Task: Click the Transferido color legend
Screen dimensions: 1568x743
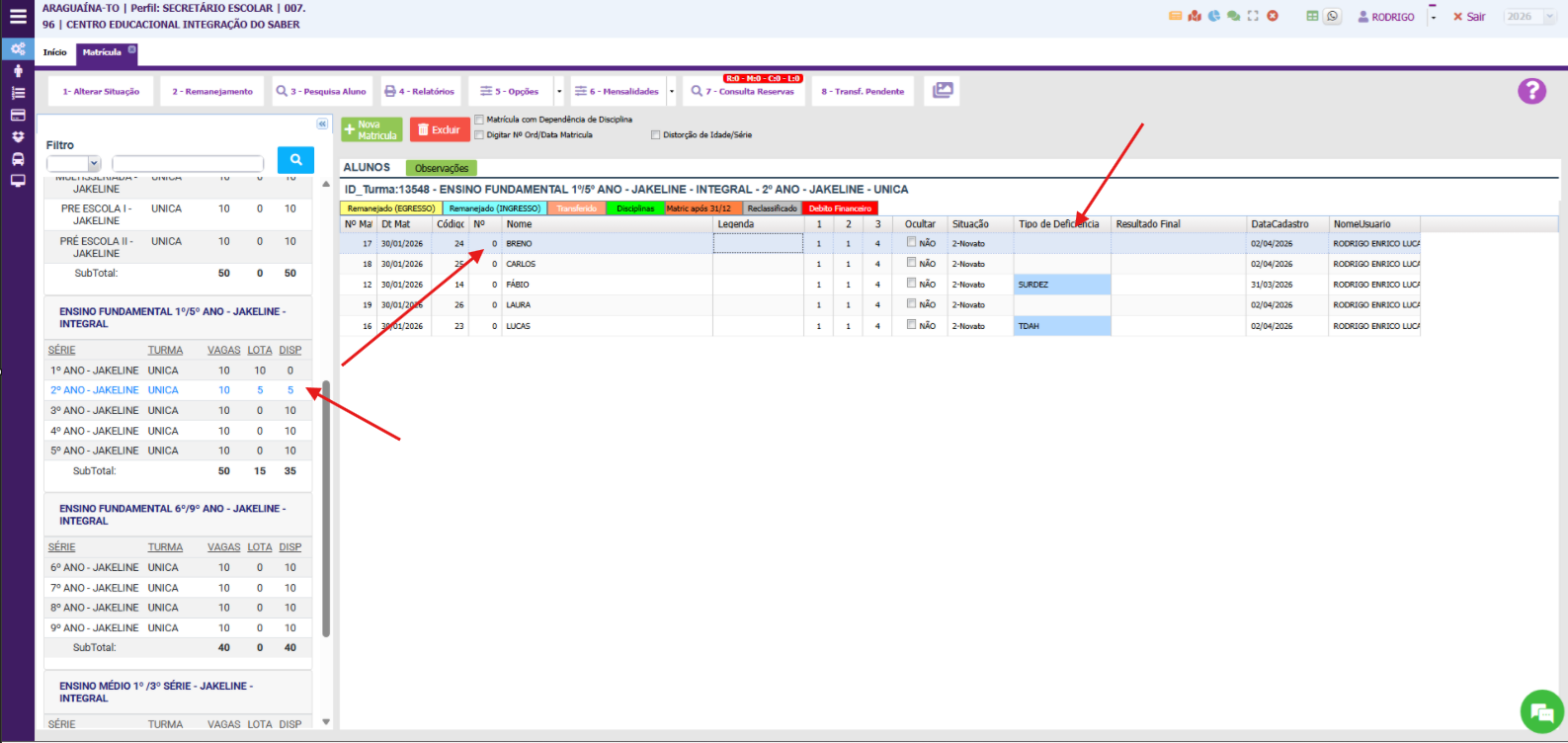Action: (576, 208)
